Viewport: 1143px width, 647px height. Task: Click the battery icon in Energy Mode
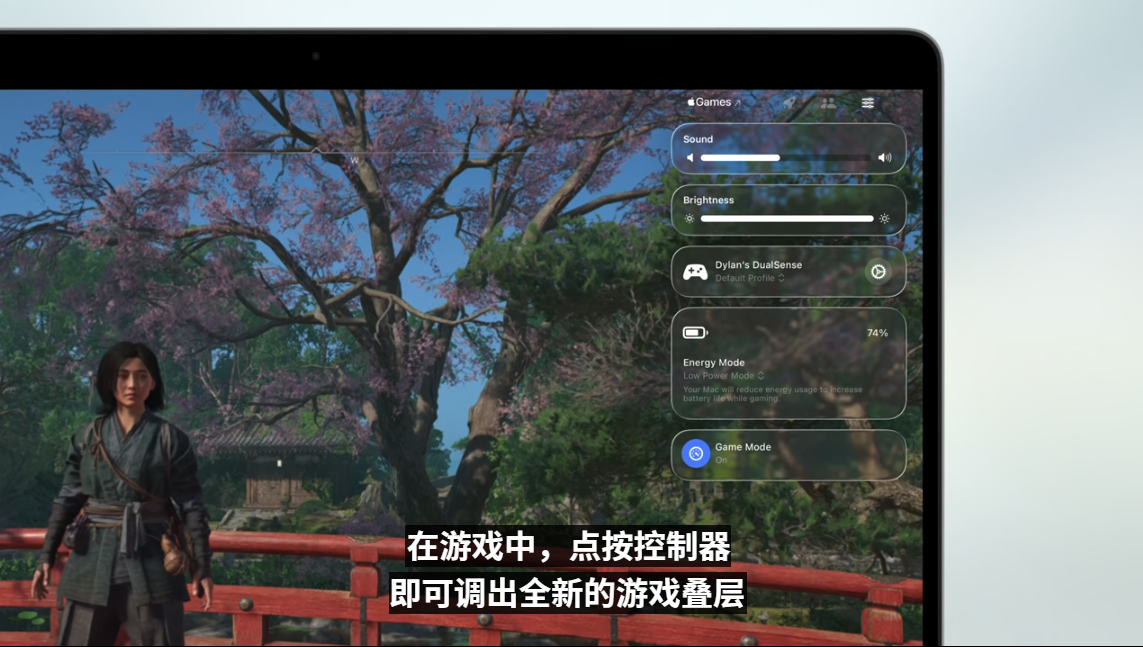point(695,332)
